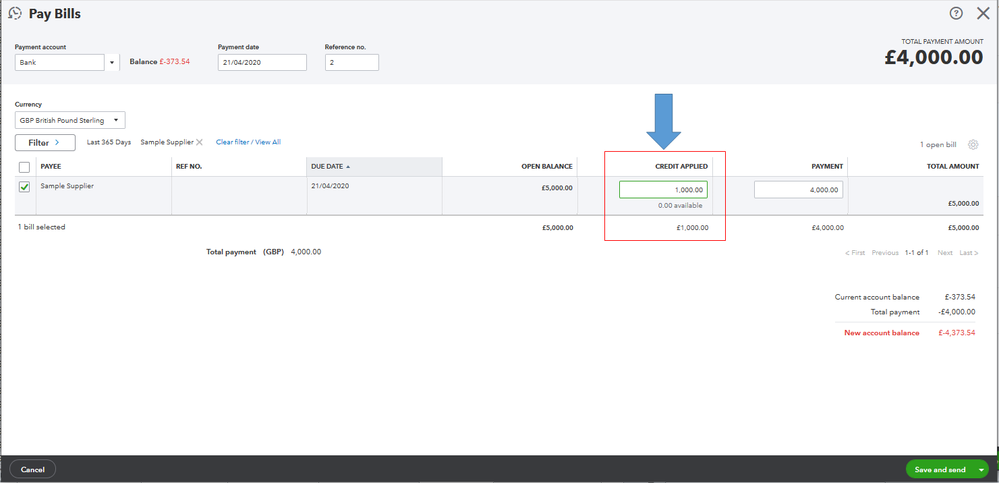
Task: Go to Previous page link
Action: (x=885, y=253)
